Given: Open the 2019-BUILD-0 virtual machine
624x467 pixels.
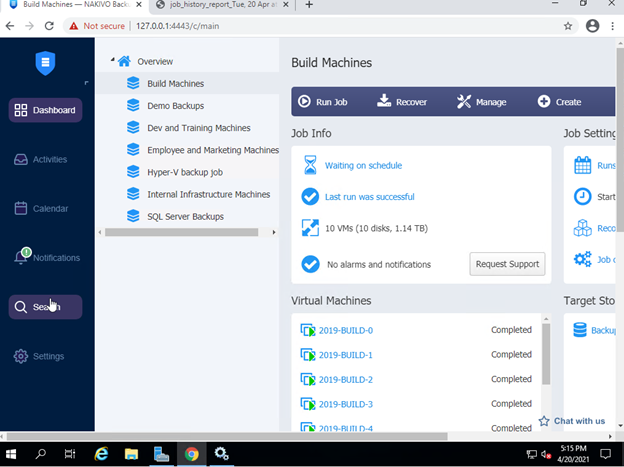Looking at the screenshot, I should coord(346,330).
